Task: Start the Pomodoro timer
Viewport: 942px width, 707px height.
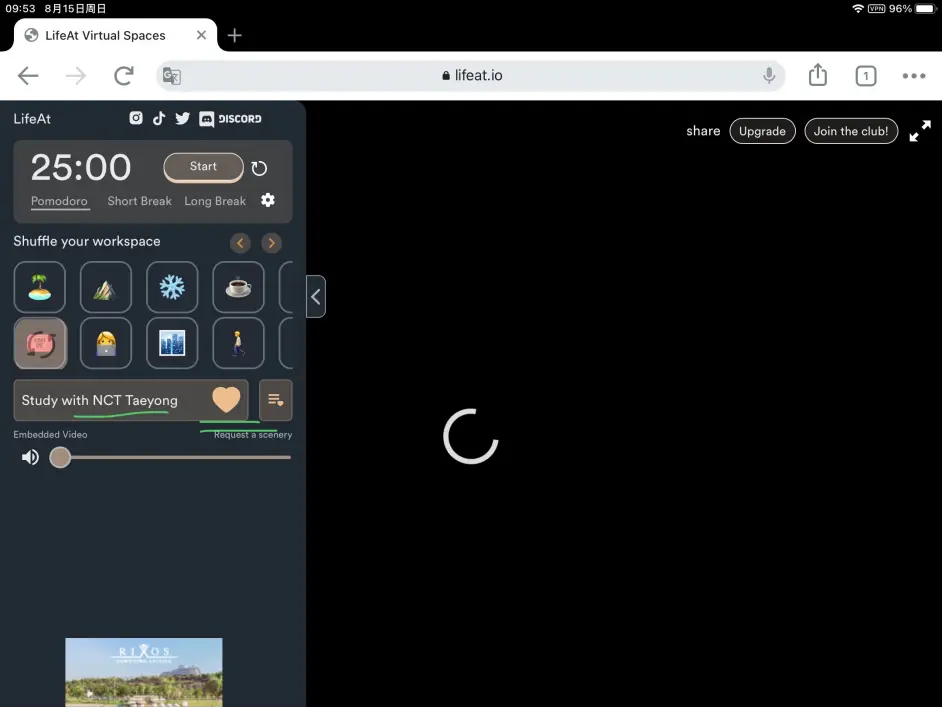Action: [x=203, y=167]
